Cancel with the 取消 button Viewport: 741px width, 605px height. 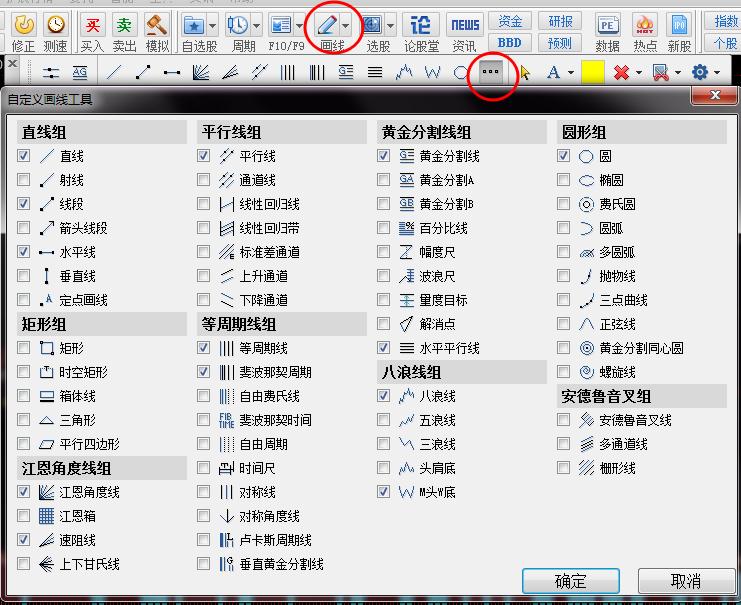pyautogui.click(x=686, y=581)
